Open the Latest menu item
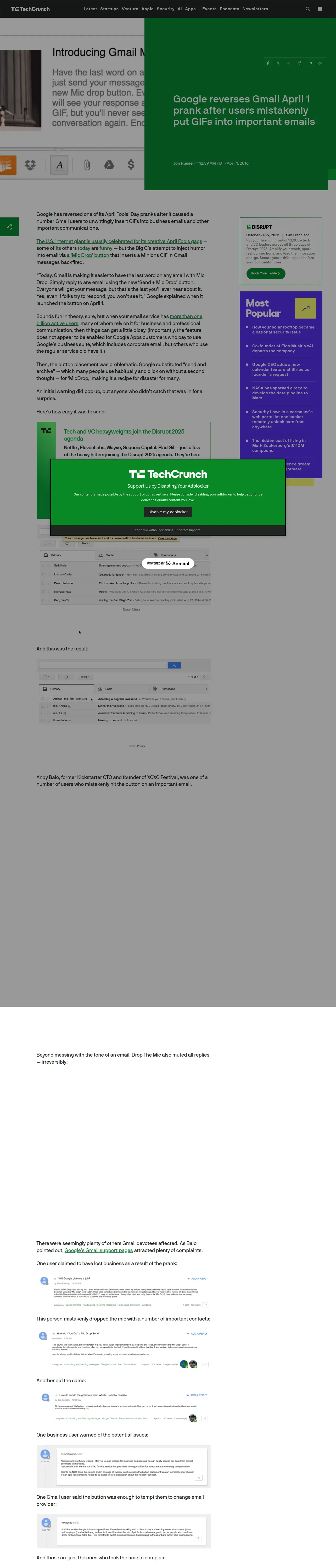This screenshot has width=336, height=1568. tap(90, 9)
